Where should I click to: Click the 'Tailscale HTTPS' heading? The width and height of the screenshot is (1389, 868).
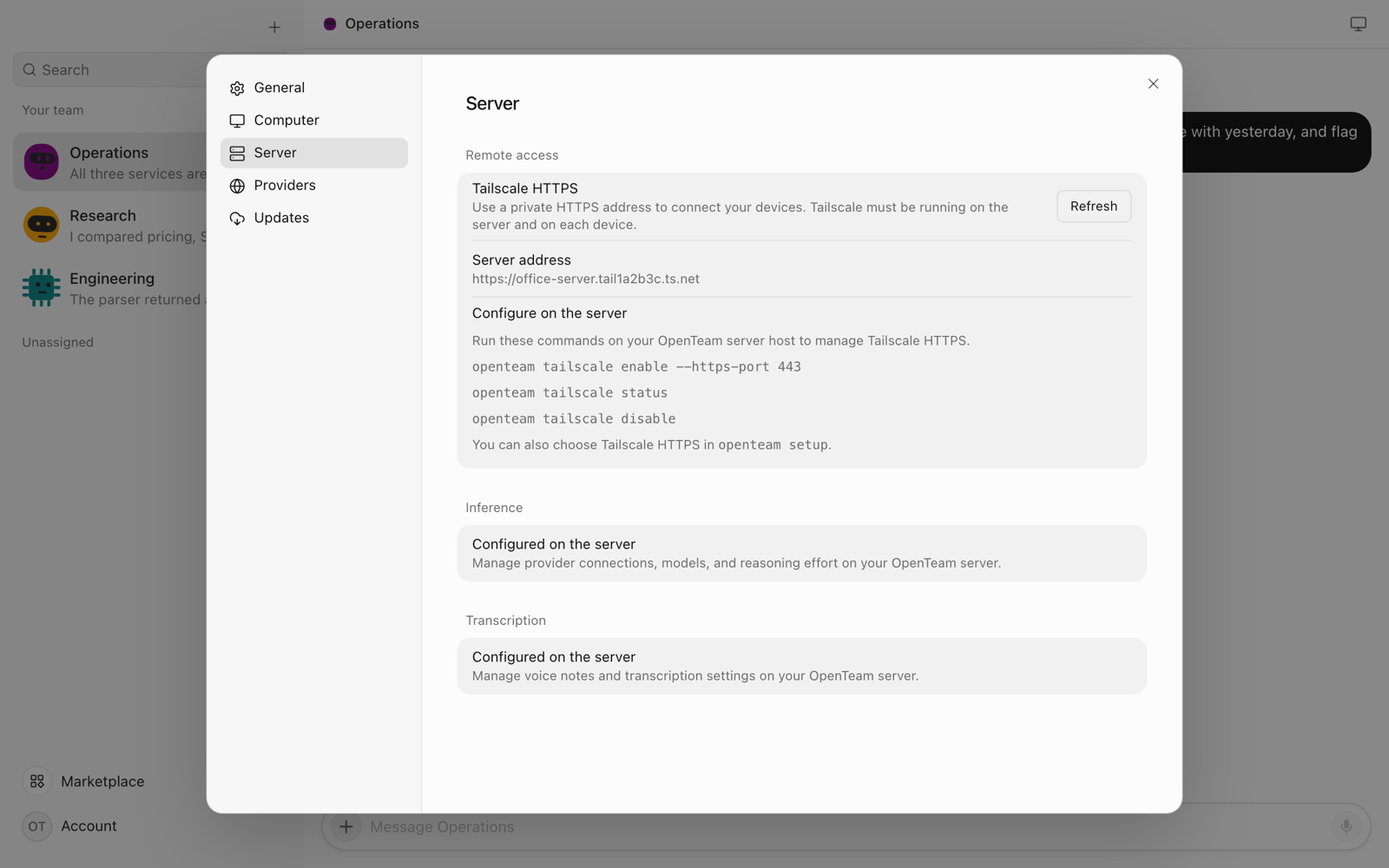(x=525, y=188)
